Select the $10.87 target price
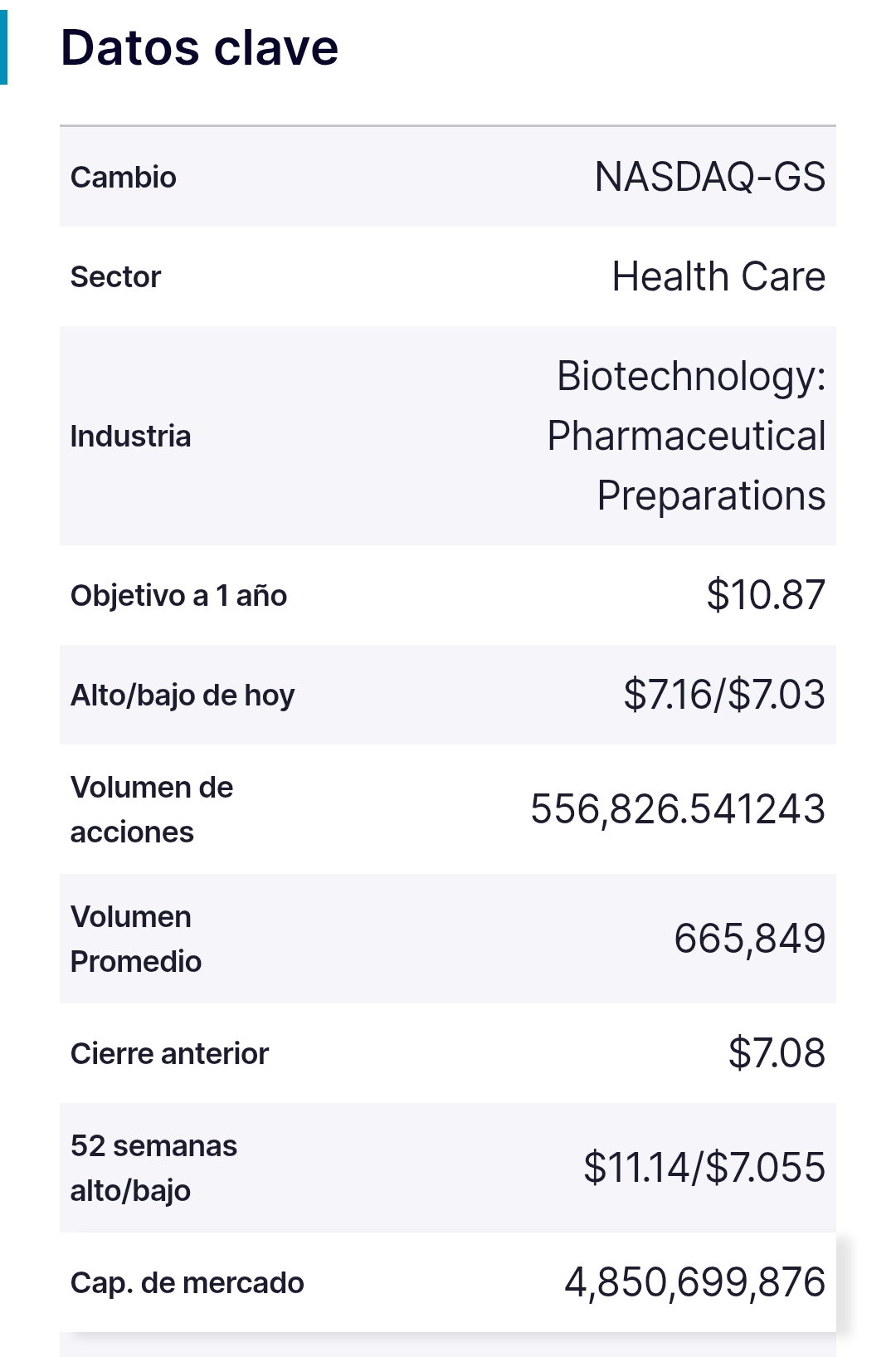 click(x=766, y=595)
